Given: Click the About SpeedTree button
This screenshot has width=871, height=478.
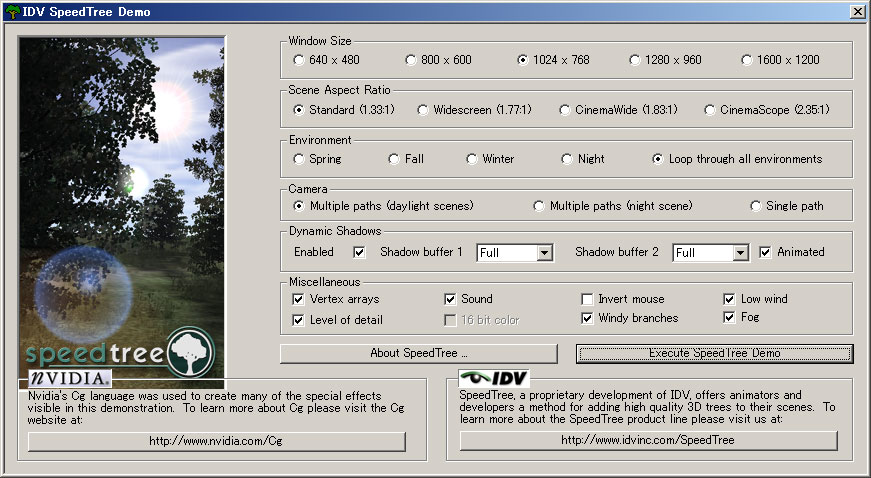Looking at the screenshot, I should [418, 353].
